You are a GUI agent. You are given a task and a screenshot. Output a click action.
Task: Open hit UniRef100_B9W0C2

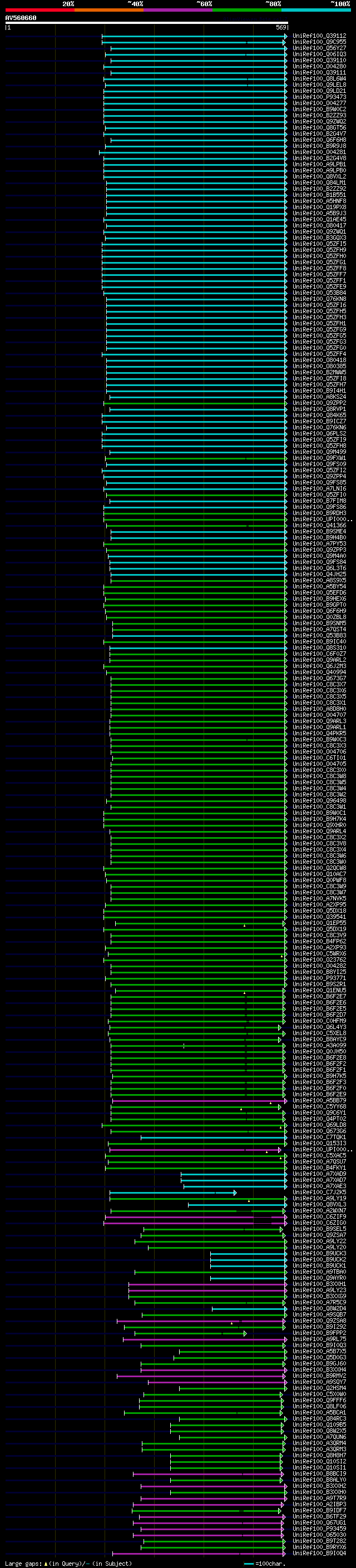click(x=319, y=110)
